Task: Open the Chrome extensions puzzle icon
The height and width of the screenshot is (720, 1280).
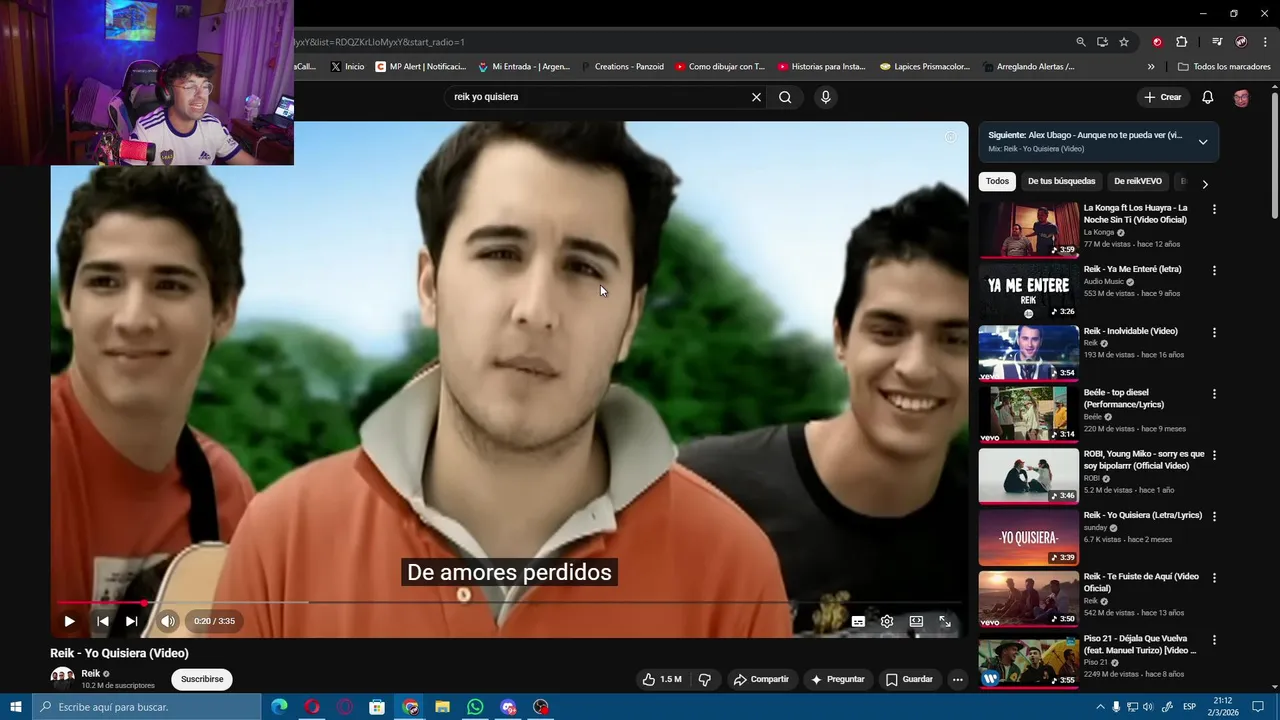Action: click(1181, 42)
